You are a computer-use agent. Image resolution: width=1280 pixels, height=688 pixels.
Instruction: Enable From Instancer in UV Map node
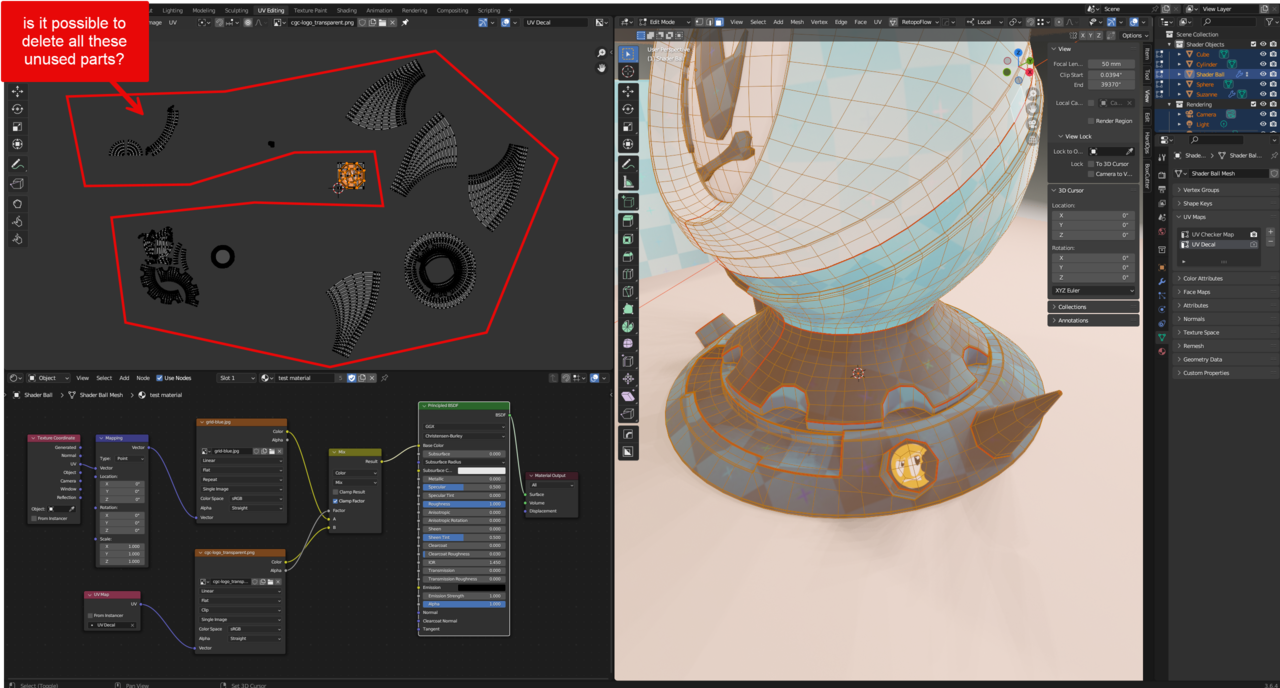pyautogui.click(x=91, y=616)
